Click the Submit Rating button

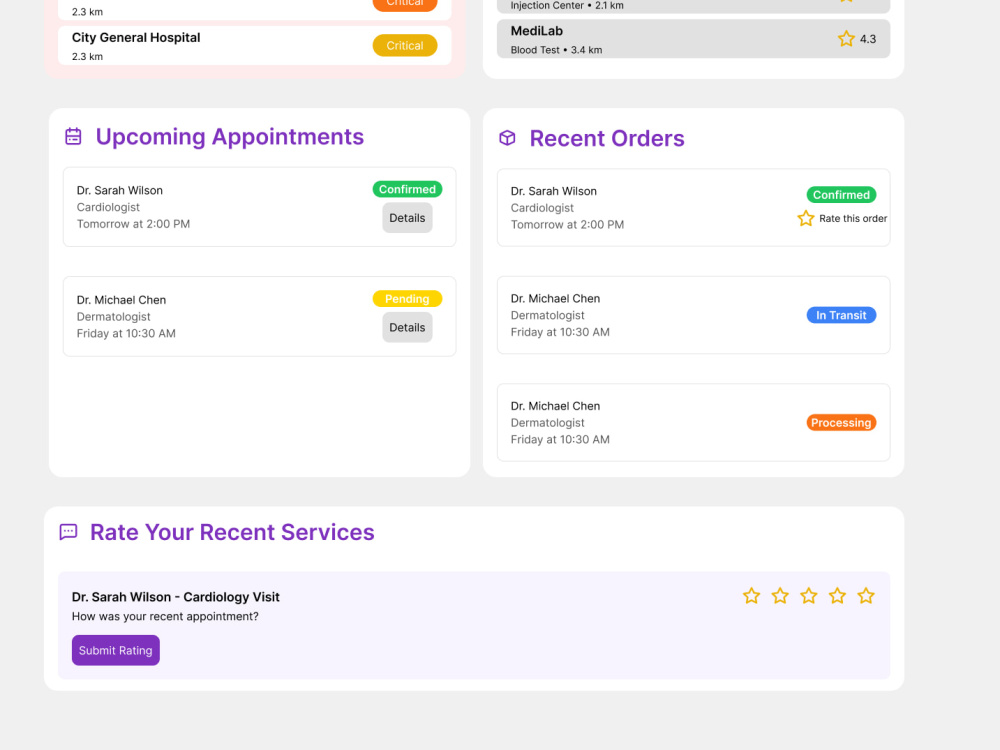pyautogui.click(x=115, y=651)
